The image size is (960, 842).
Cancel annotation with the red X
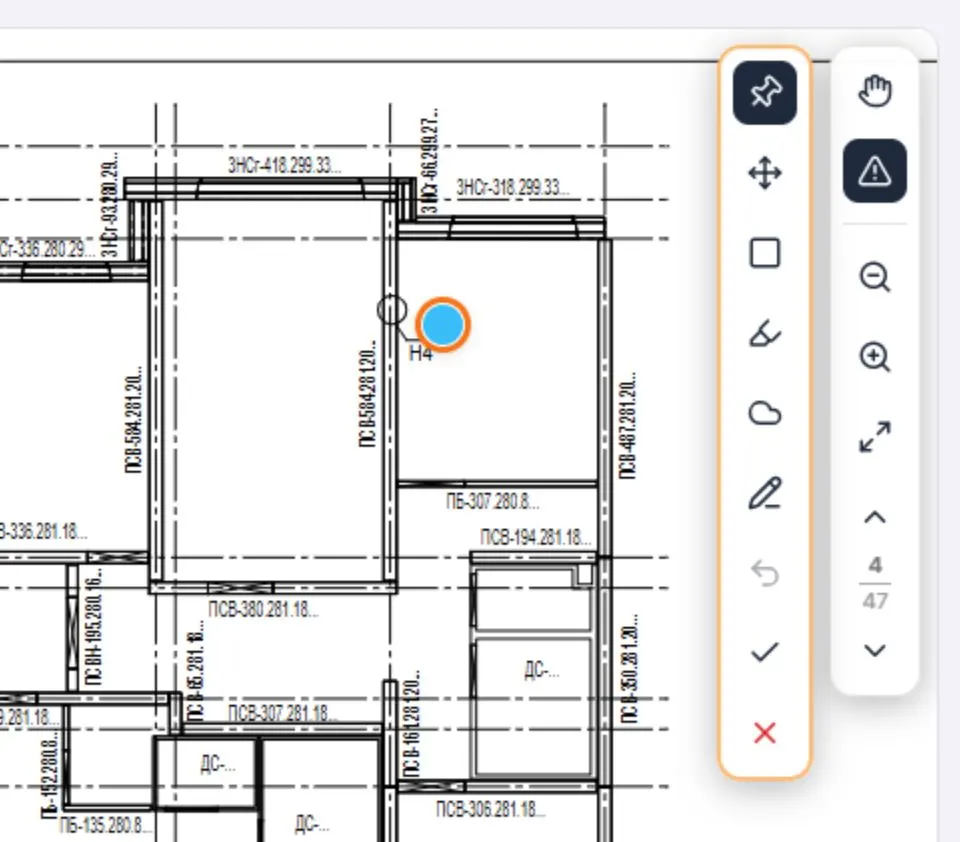765,733
